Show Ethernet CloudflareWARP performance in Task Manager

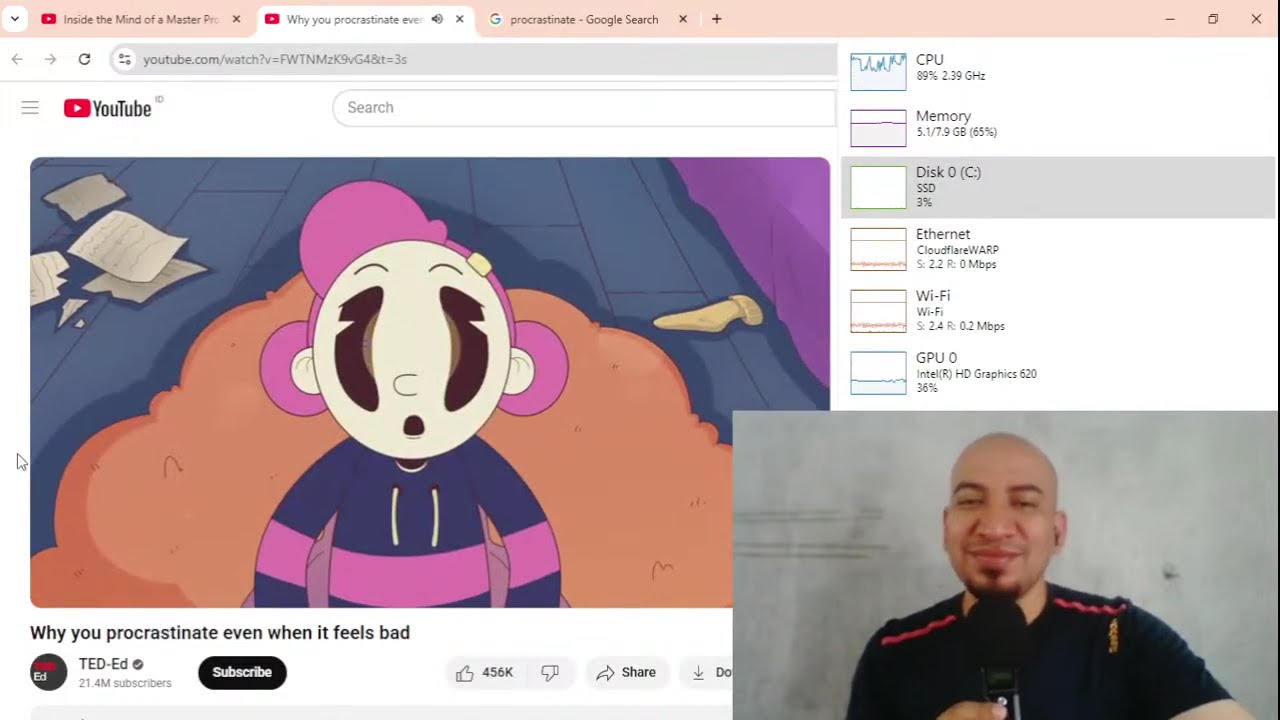pyautogui.click(x=1058, y=249)
